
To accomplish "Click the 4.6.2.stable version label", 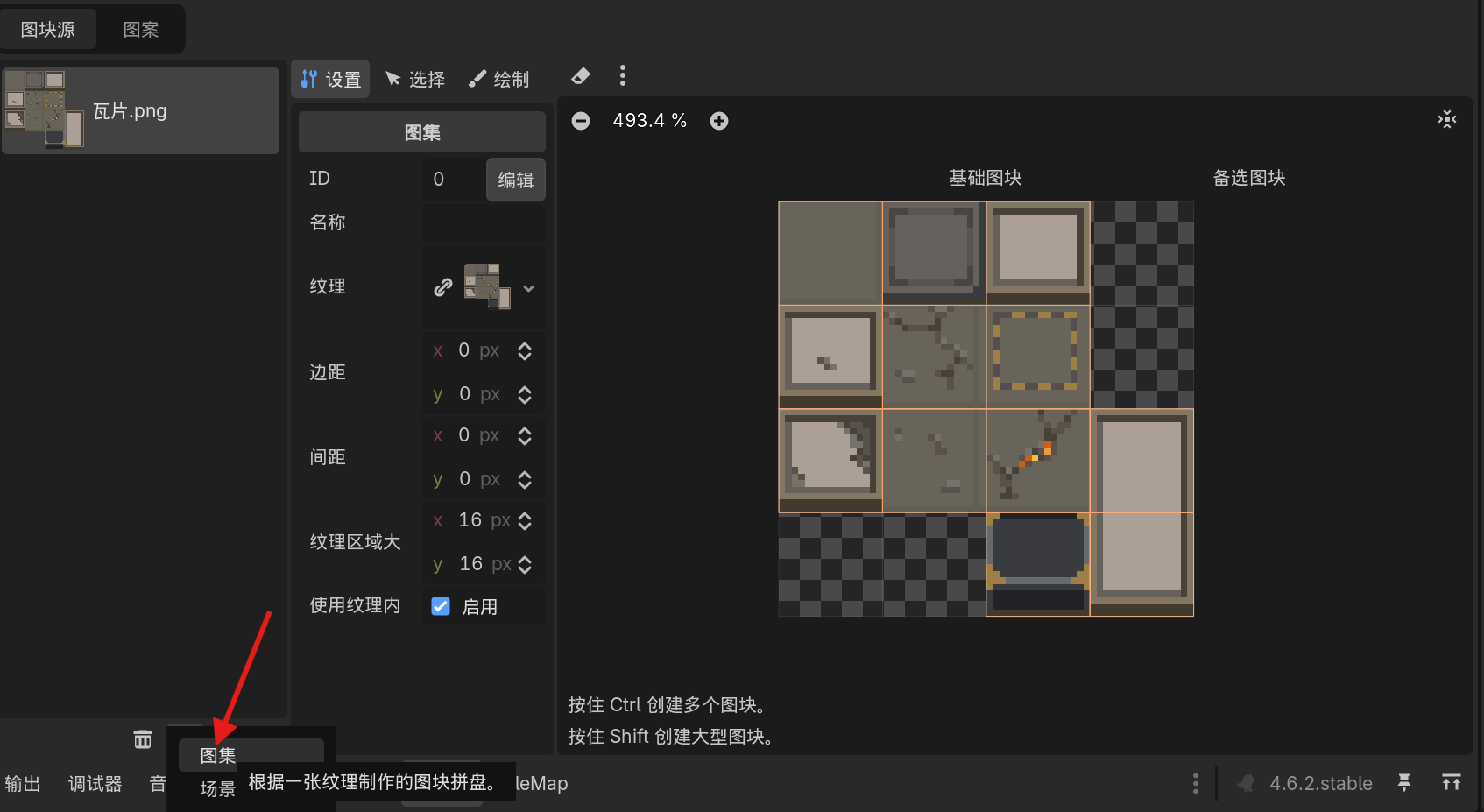I will (x=1321, y=783).
